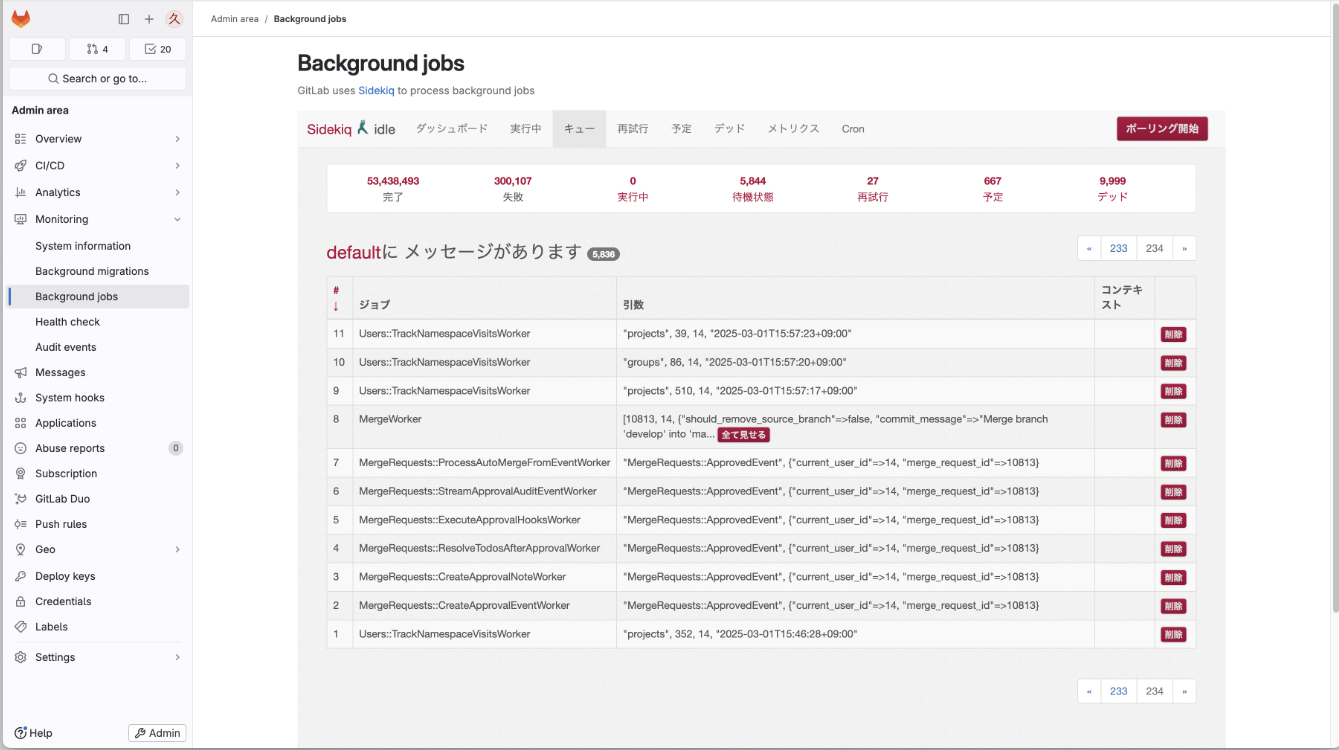Expand the Overview section chevron
Viewport: 1339px width, 750px height.
point(177,139)
